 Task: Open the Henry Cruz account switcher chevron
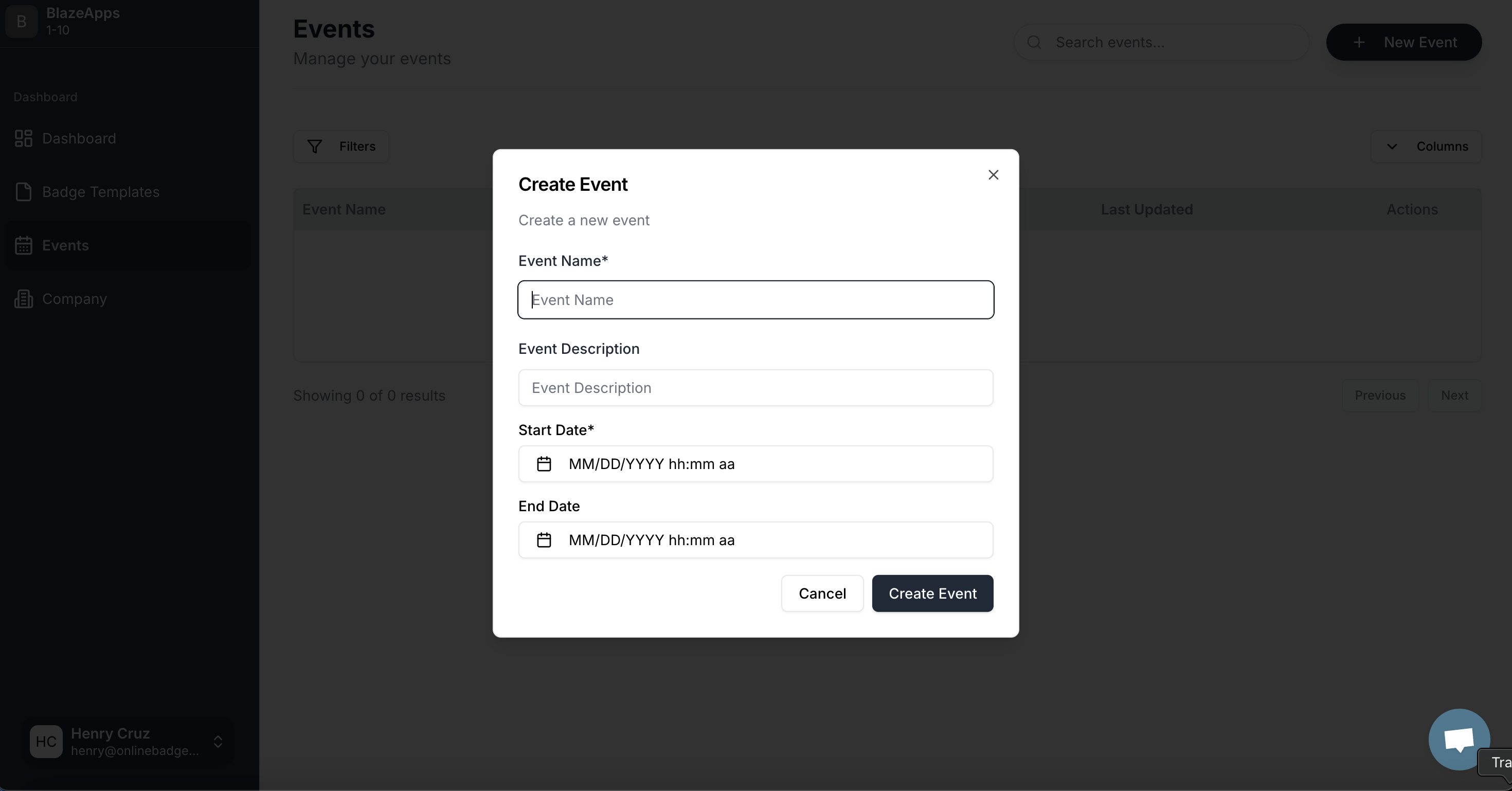click(218, 742)
